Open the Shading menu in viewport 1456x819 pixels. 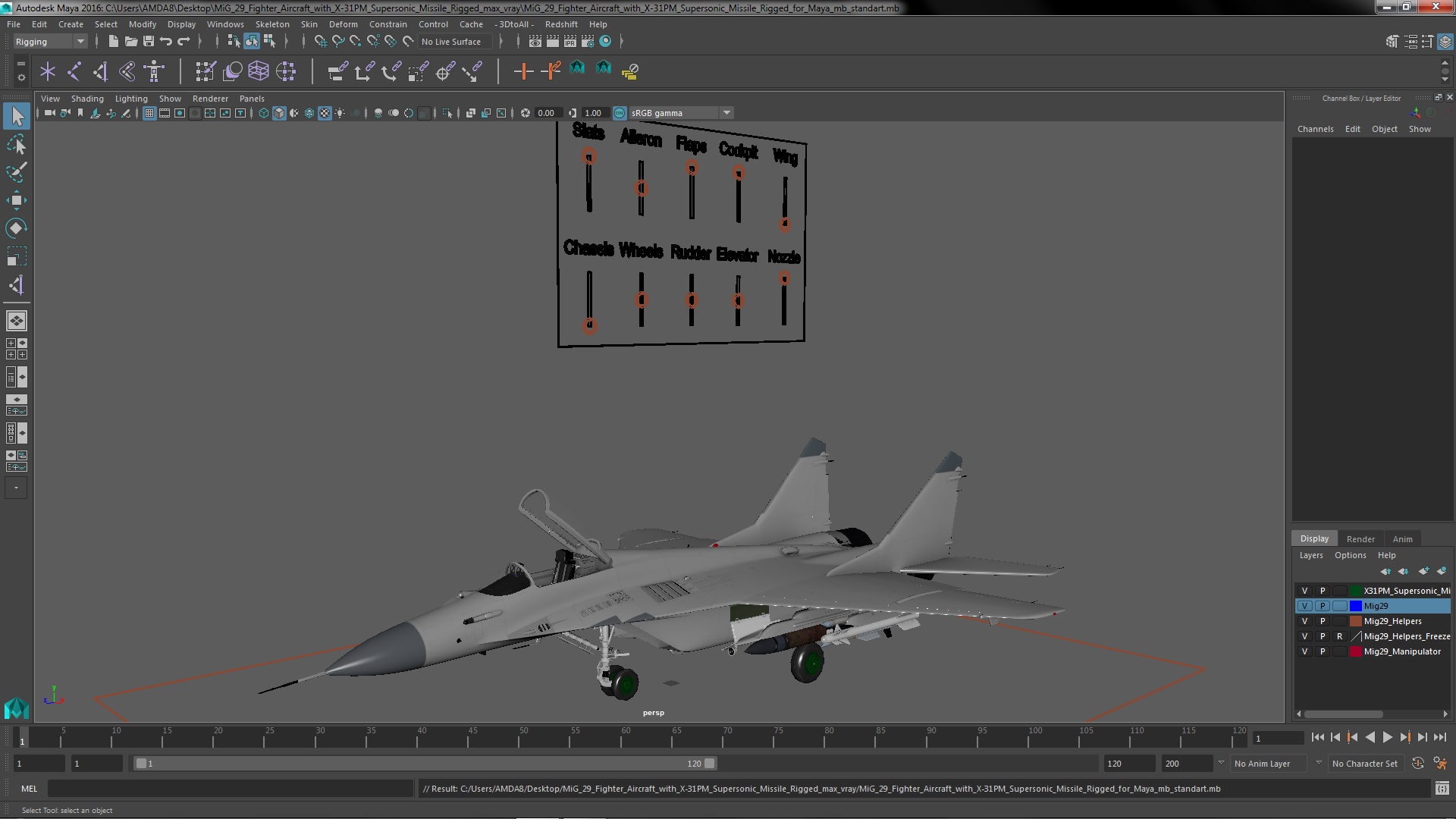[87, 99]
